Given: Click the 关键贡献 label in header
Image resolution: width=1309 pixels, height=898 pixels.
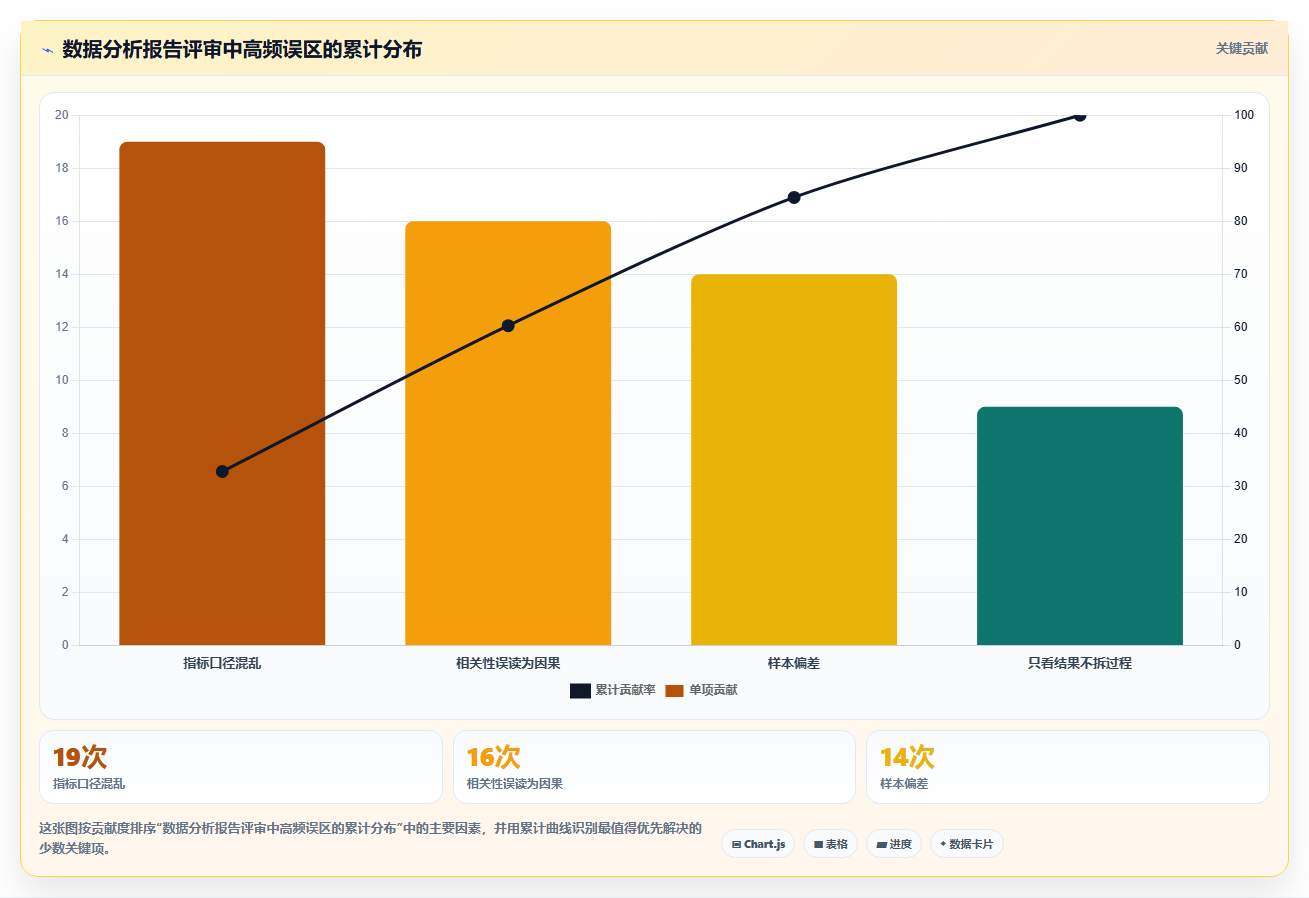Looking at the screenshot, I should [x=1242, y=48].
